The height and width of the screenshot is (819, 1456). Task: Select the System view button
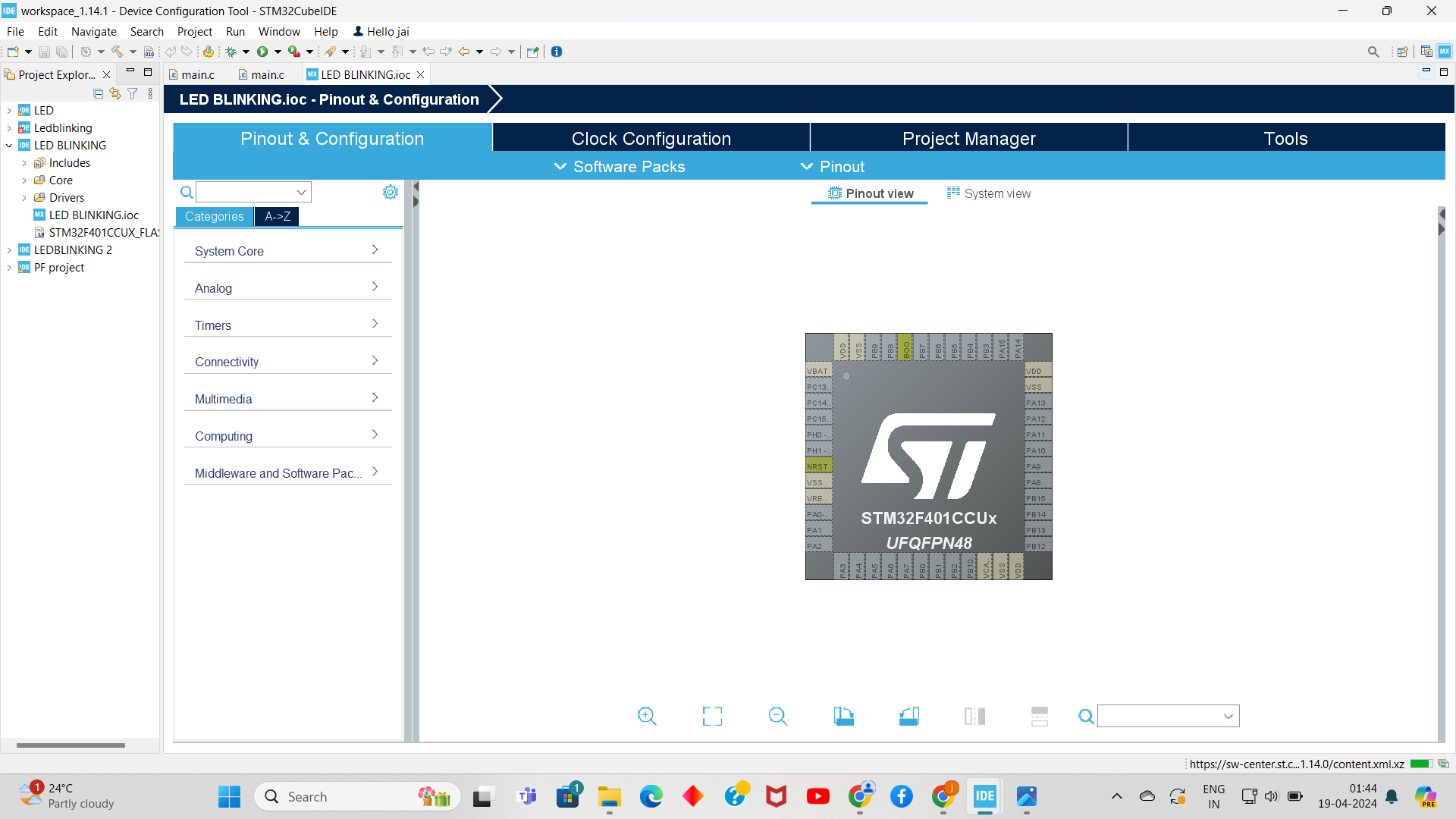coord(989,193)
